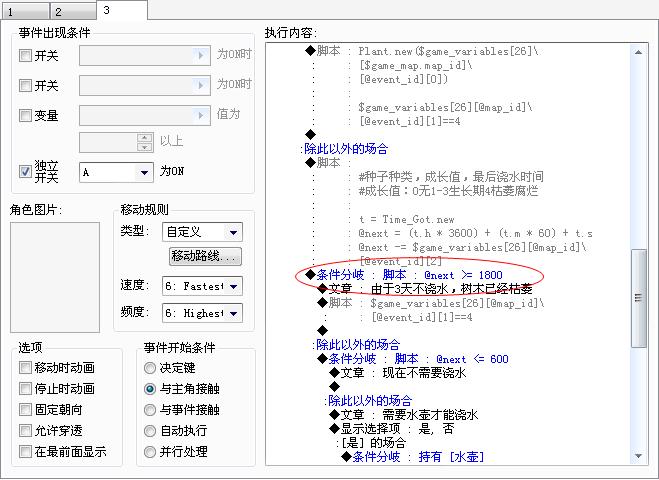
Task: Select the 条件分歧 @next >= 1800 line
Action: tap(404, 275)
